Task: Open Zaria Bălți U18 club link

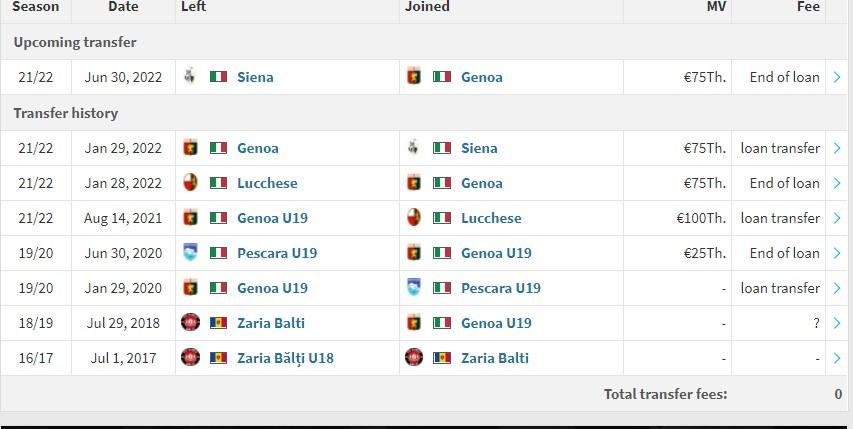Action: tap(285, 358)
